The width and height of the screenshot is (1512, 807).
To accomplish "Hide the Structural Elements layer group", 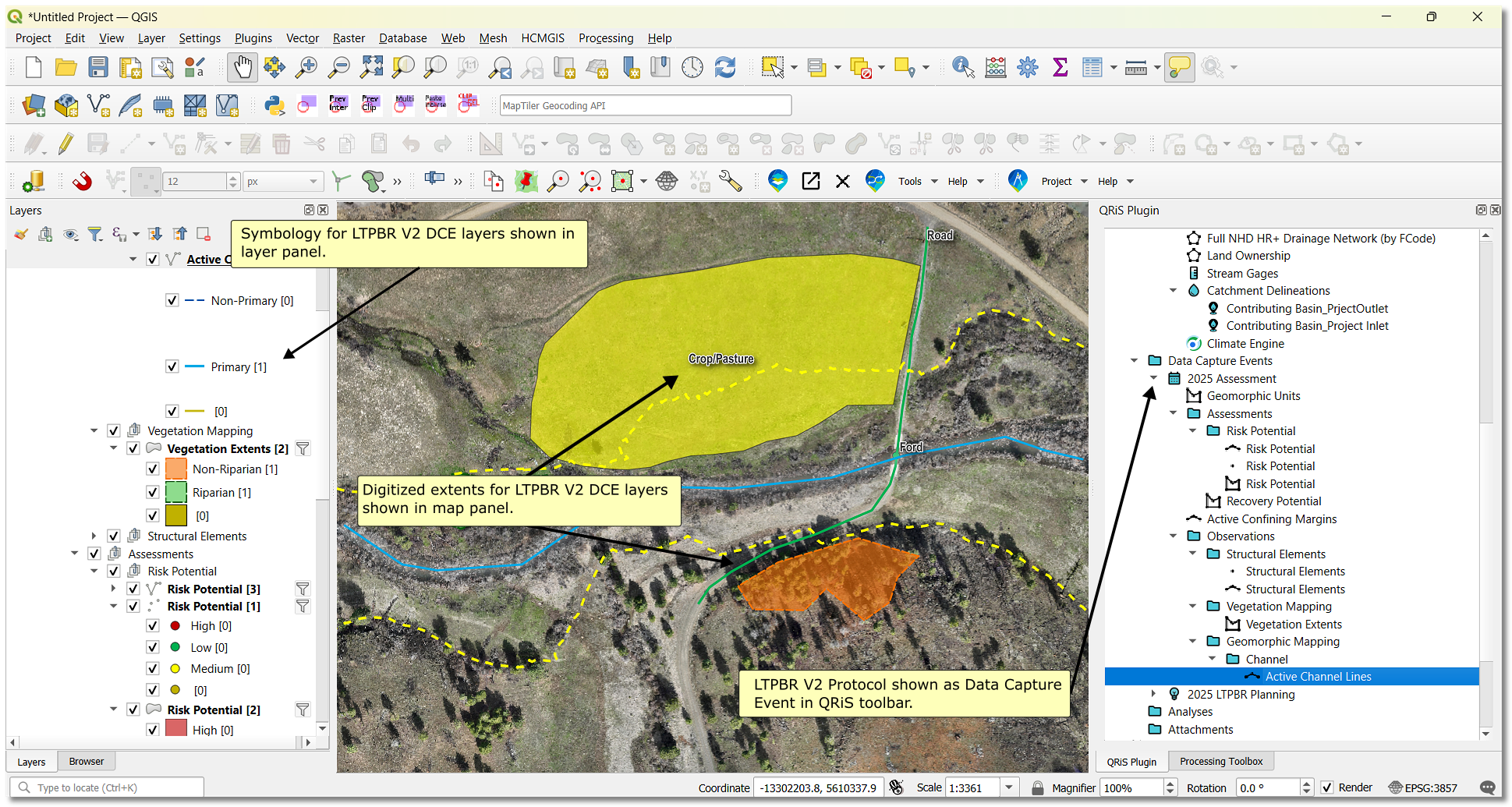I will [x=114, y=536].
